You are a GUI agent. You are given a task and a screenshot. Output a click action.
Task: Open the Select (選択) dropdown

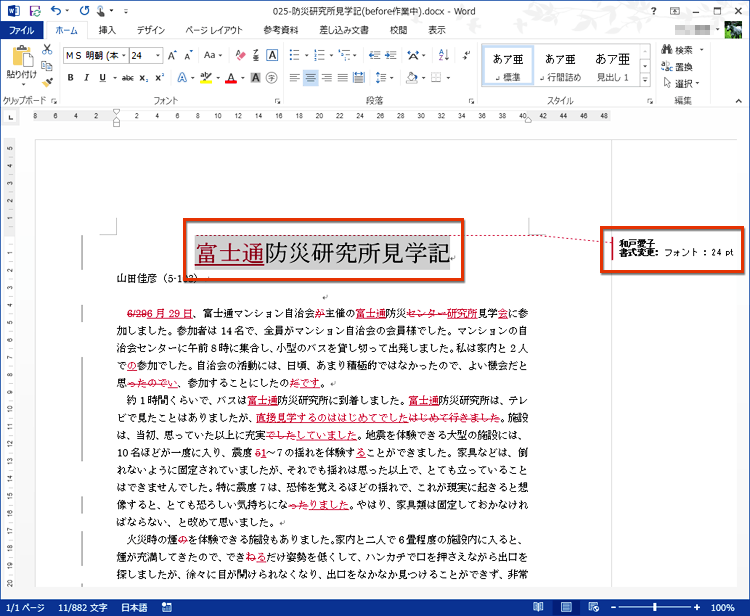pyautogui.click(x=681, y=83)
